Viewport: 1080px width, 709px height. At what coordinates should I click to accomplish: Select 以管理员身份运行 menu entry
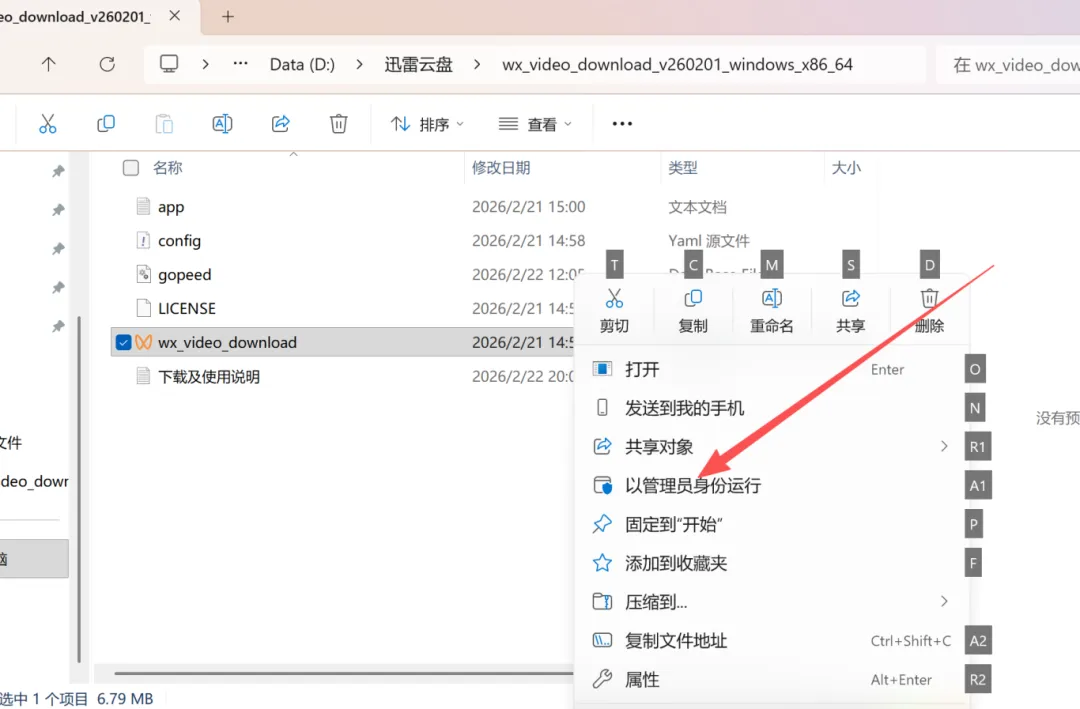[x=771, y=486]
